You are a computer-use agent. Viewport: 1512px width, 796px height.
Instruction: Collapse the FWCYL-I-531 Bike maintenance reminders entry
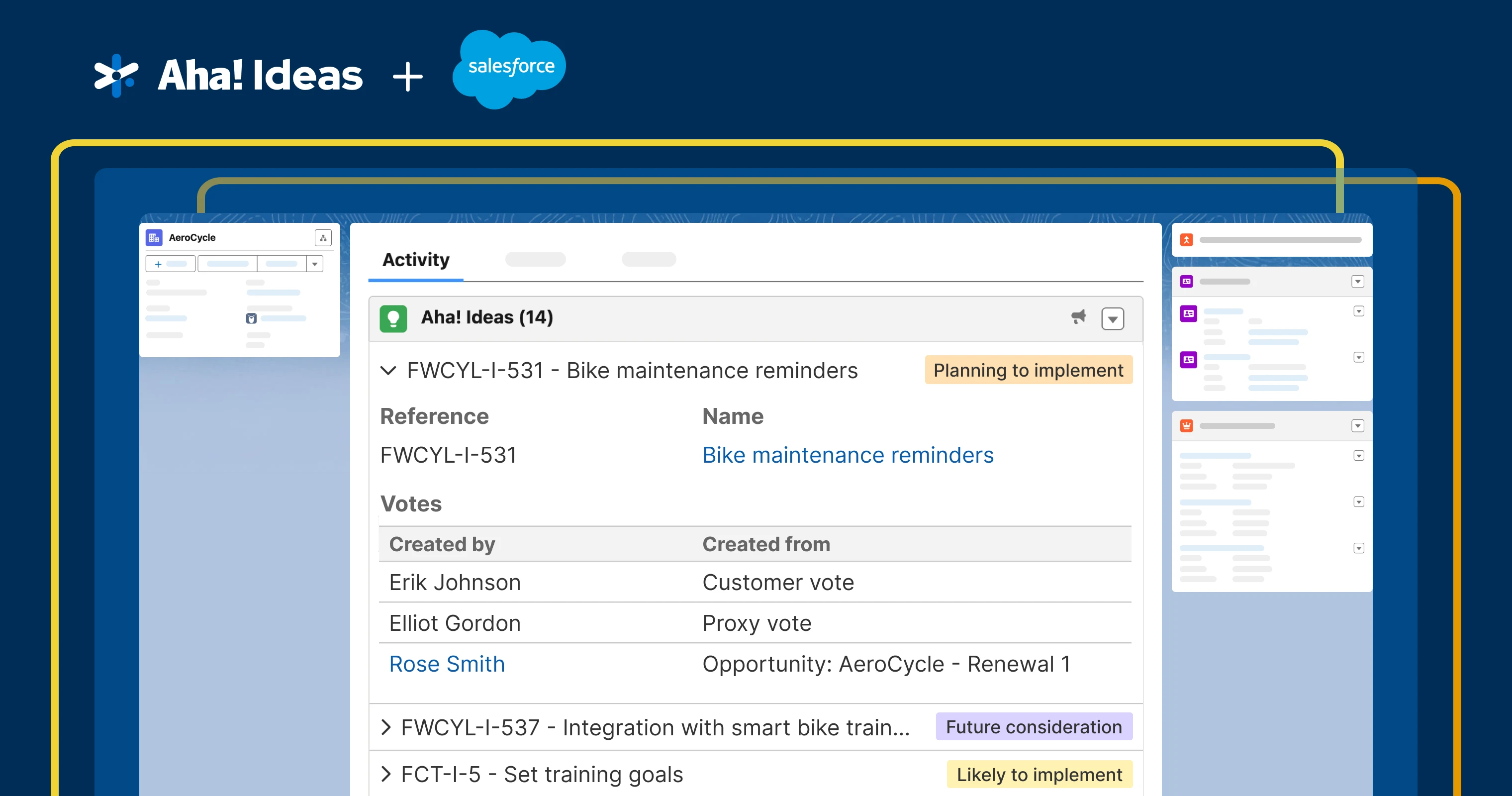coord(388,371)
